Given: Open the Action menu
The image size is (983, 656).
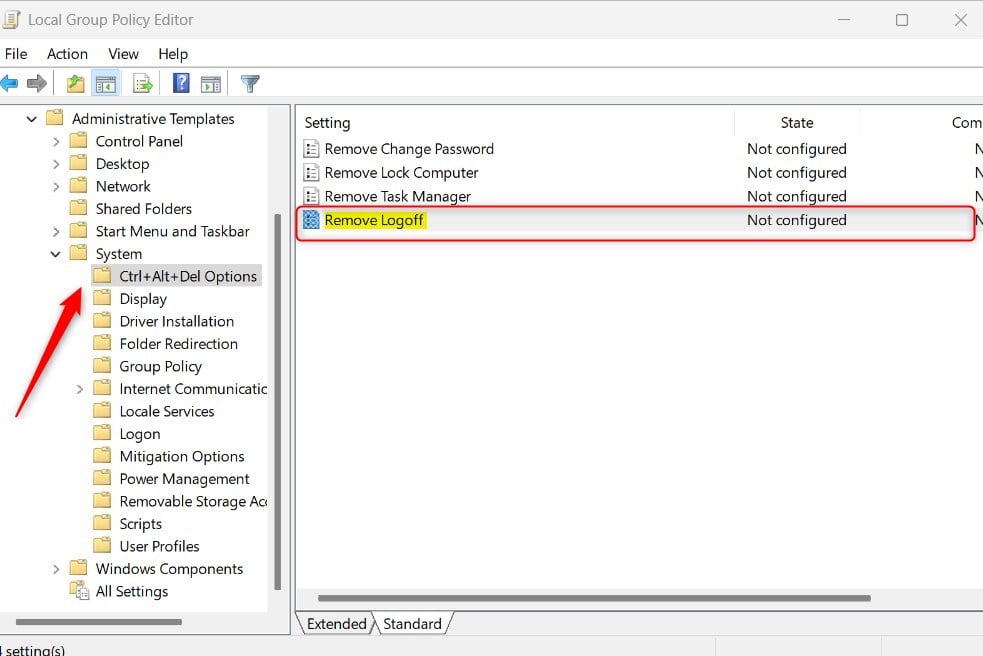Looking at the screenshot, I should coord(67,54).
